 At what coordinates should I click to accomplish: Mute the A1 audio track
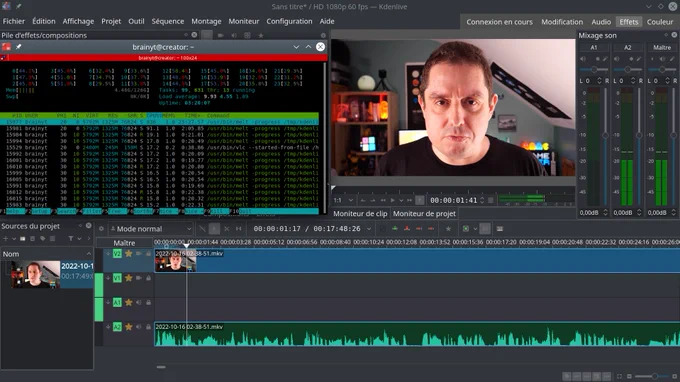[139, 302]
